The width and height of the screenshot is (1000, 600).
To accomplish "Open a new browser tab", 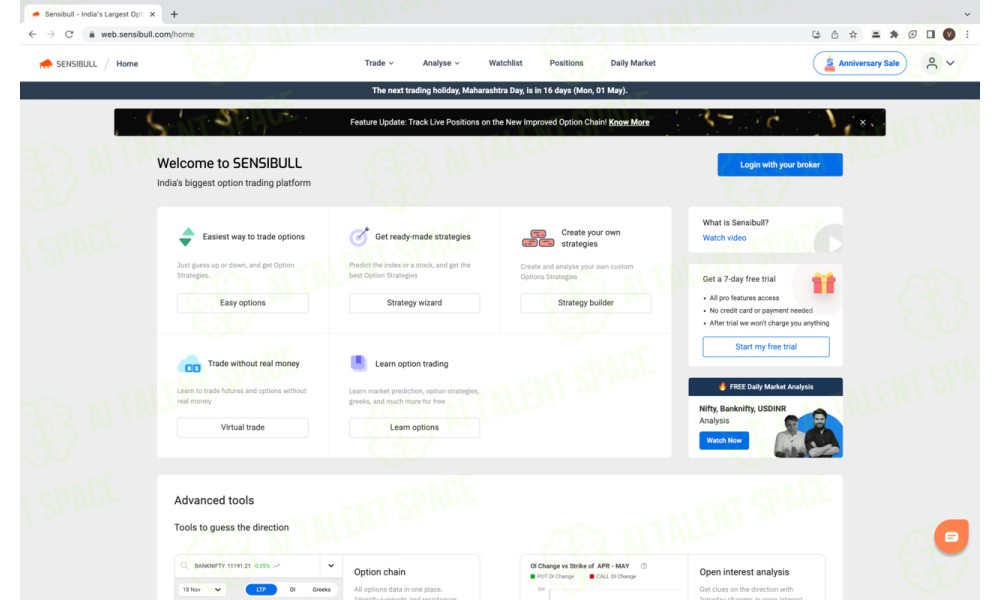I will [x=174, y=14].
